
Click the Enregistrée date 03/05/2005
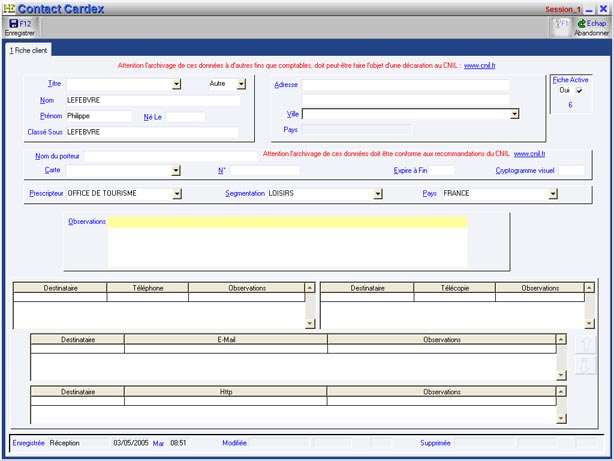[x=131, y=443]
